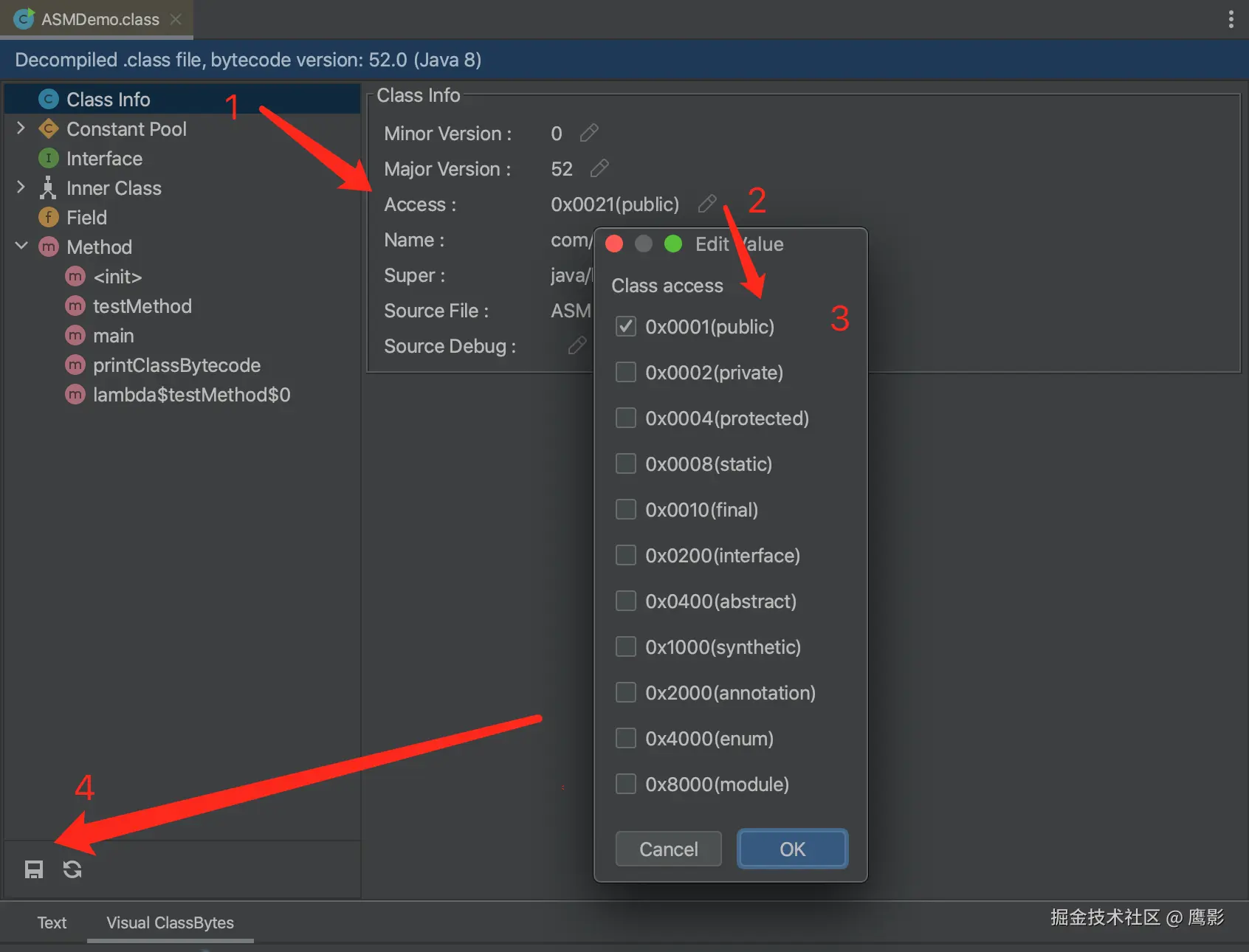This screenshot has width=1249, height=952.
Task: Click the Minor Version value 0
Action: click(x=557, y=134)
